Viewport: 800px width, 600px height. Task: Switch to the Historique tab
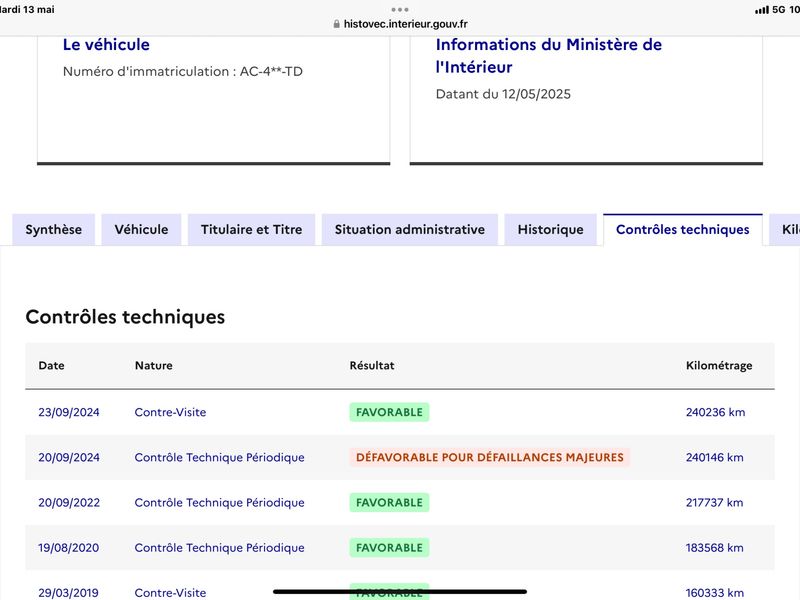click(x=551, y=230)
